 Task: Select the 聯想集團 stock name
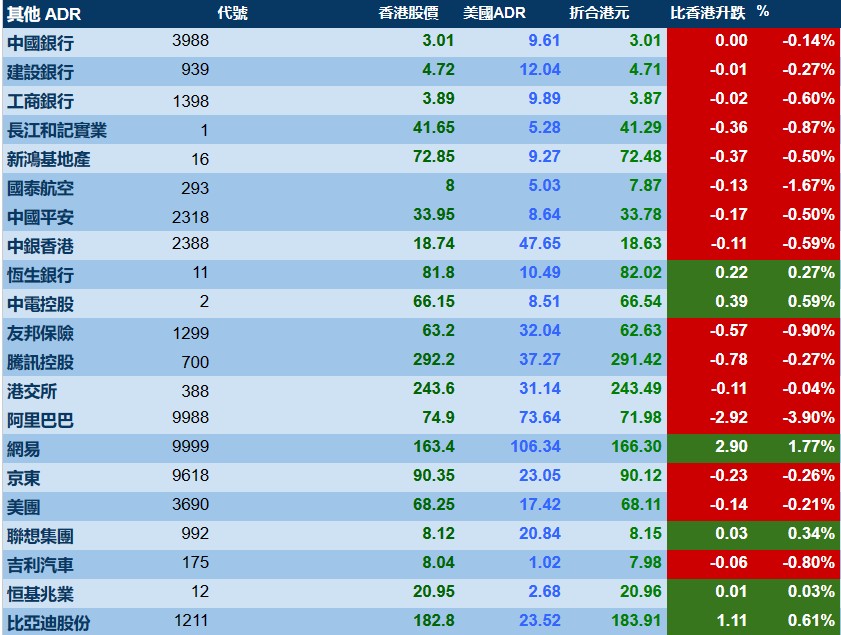point(40,536)
